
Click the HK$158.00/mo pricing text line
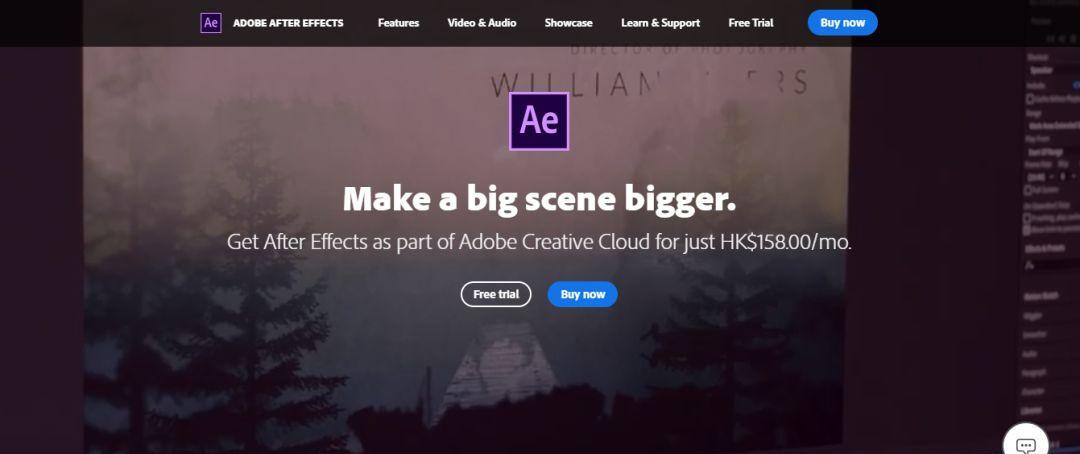coord(539,242)
